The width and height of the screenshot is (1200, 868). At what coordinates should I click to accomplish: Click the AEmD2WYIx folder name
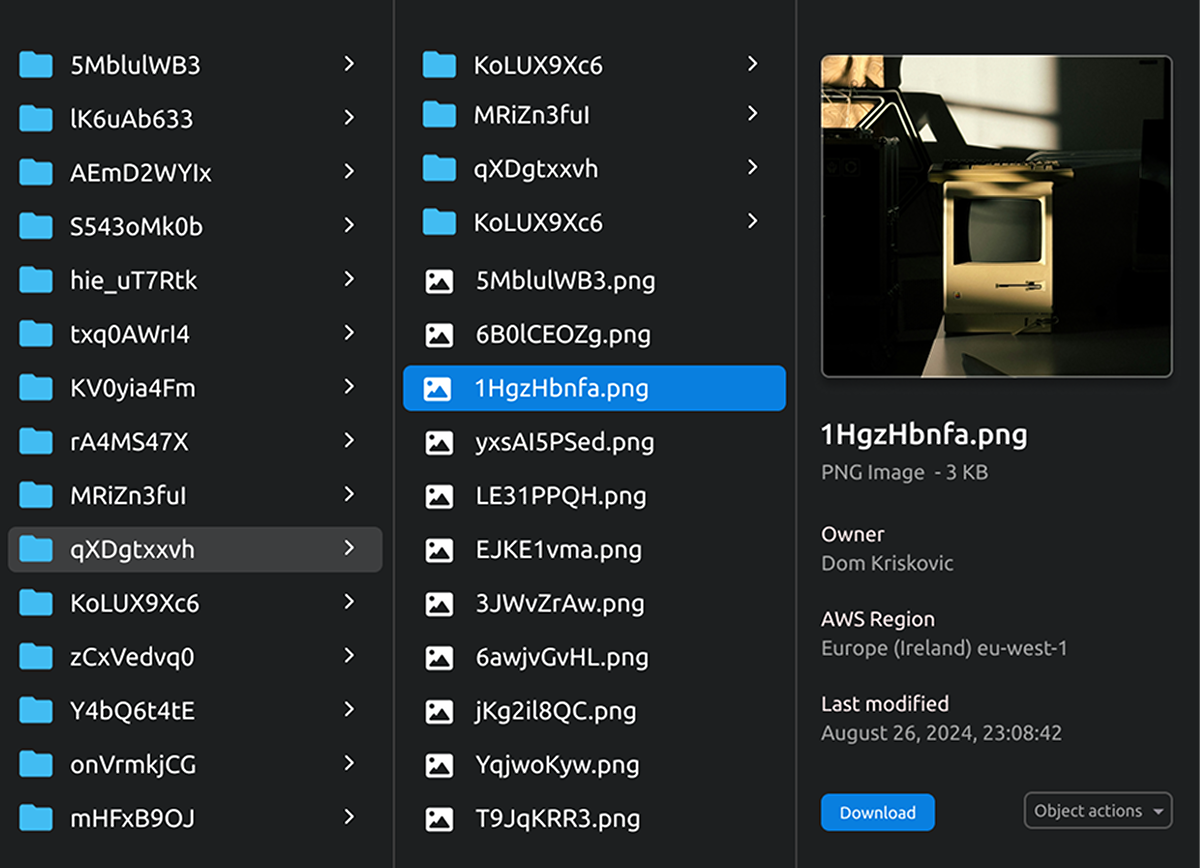tap(141, 174)
